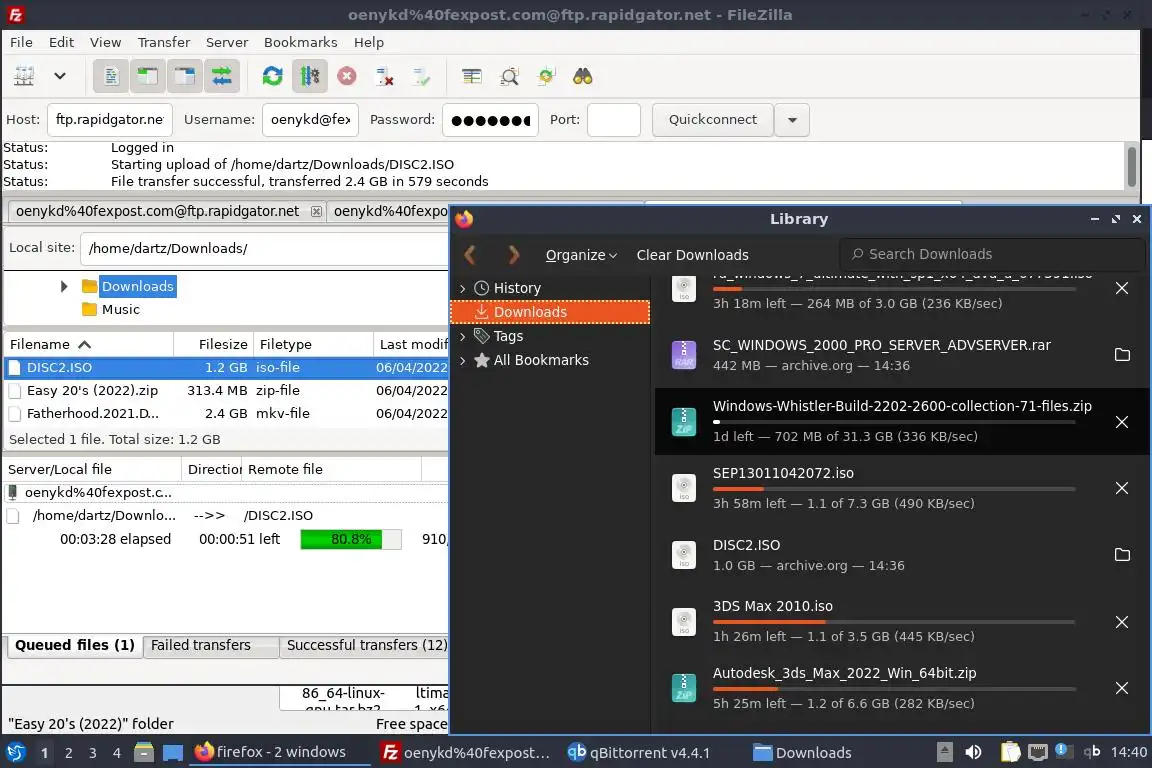Expand the All Bookmarks tree item
This screenshot has width=1152, height=768.
pos(462,360)
